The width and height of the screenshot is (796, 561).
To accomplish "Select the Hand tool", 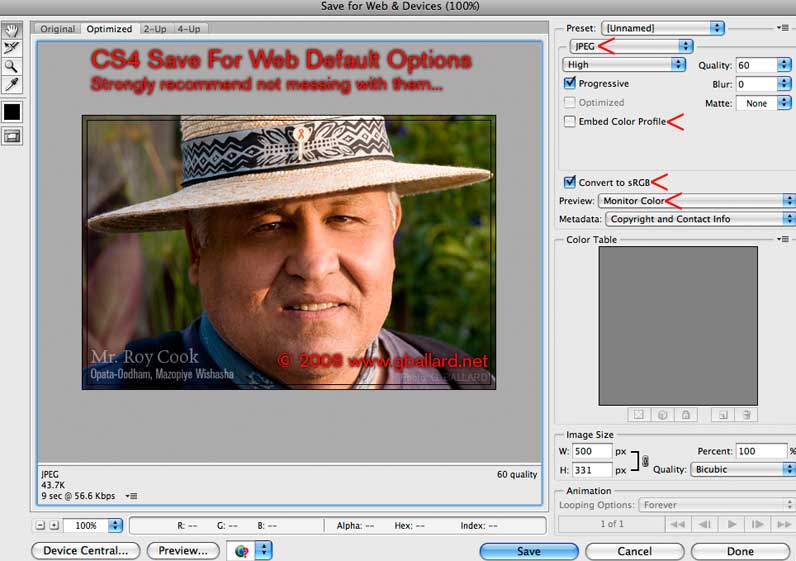I will tap(12, 30).
